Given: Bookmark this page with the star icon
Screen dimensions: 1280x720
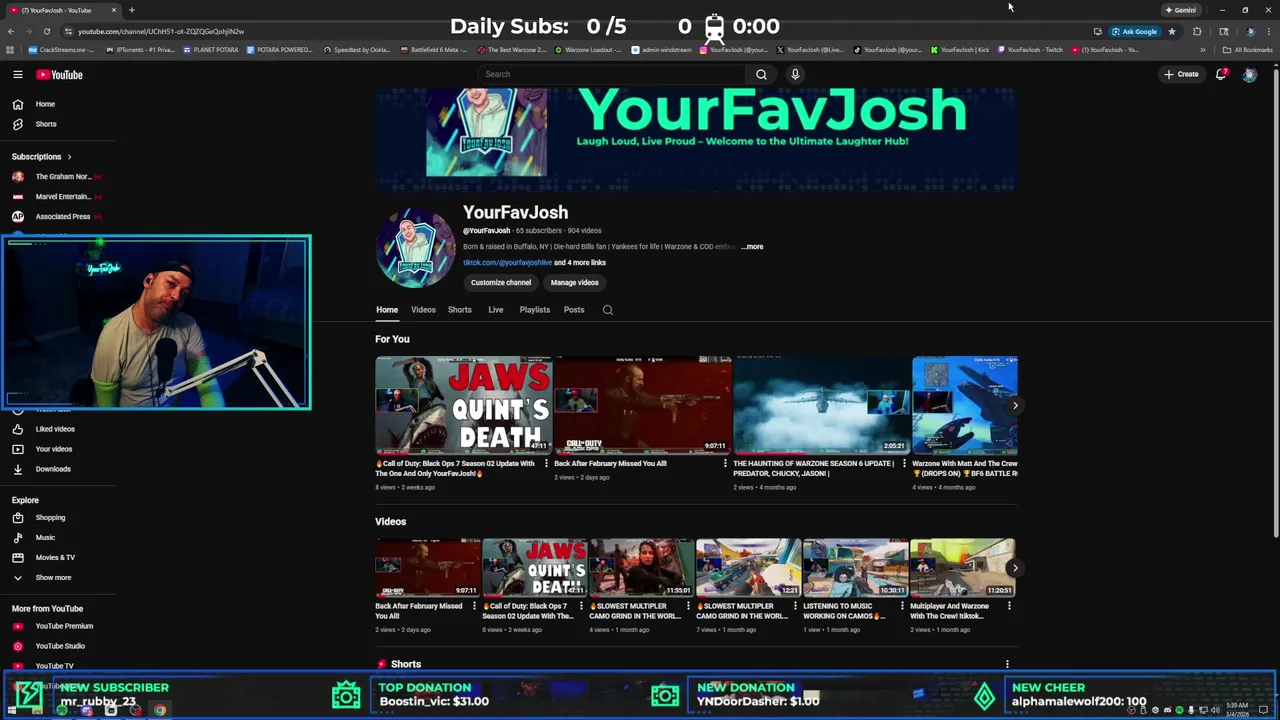Looking at the screenshot, I should 1172,31.
